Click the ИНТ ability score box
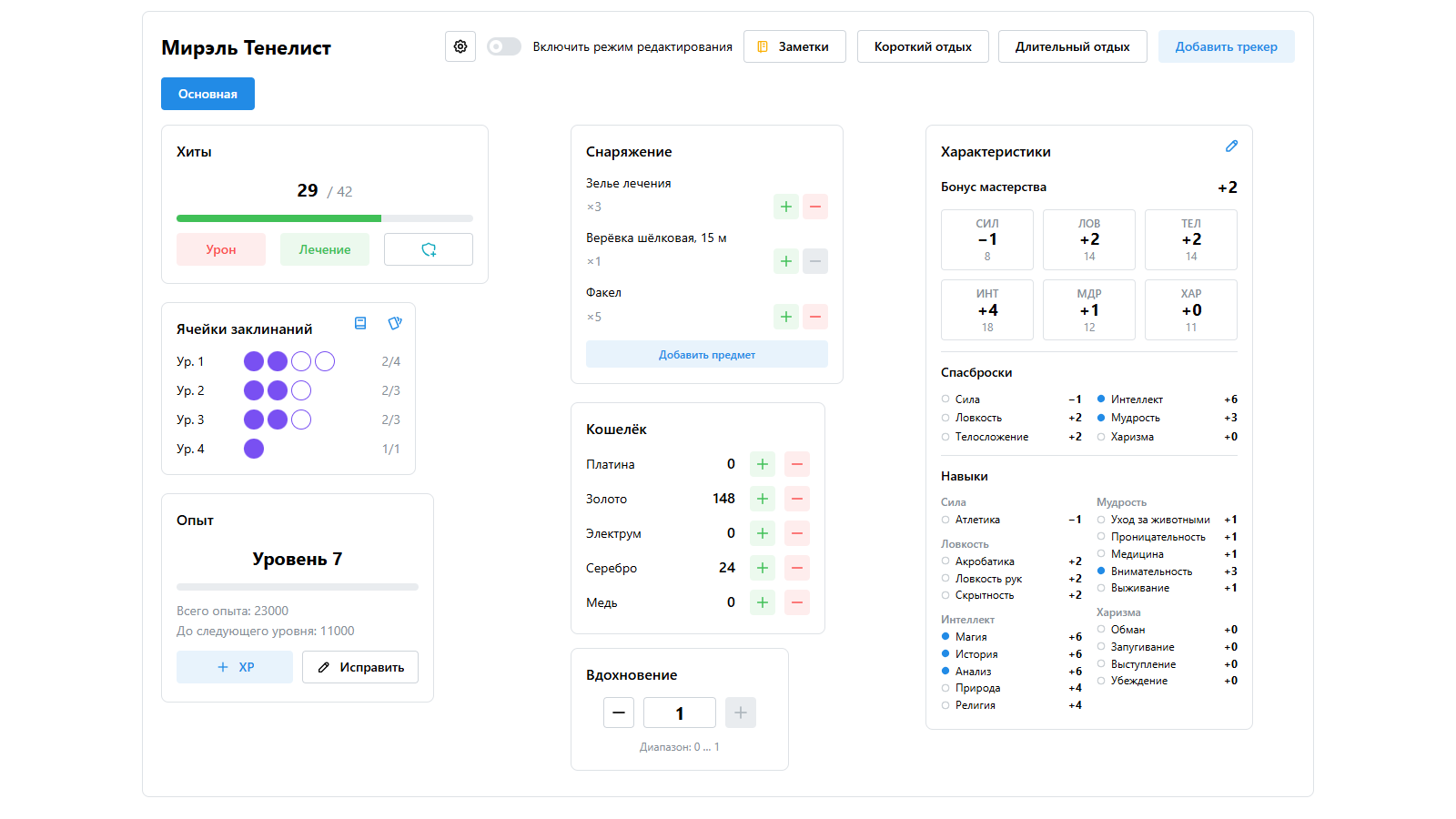 [987, 309]
